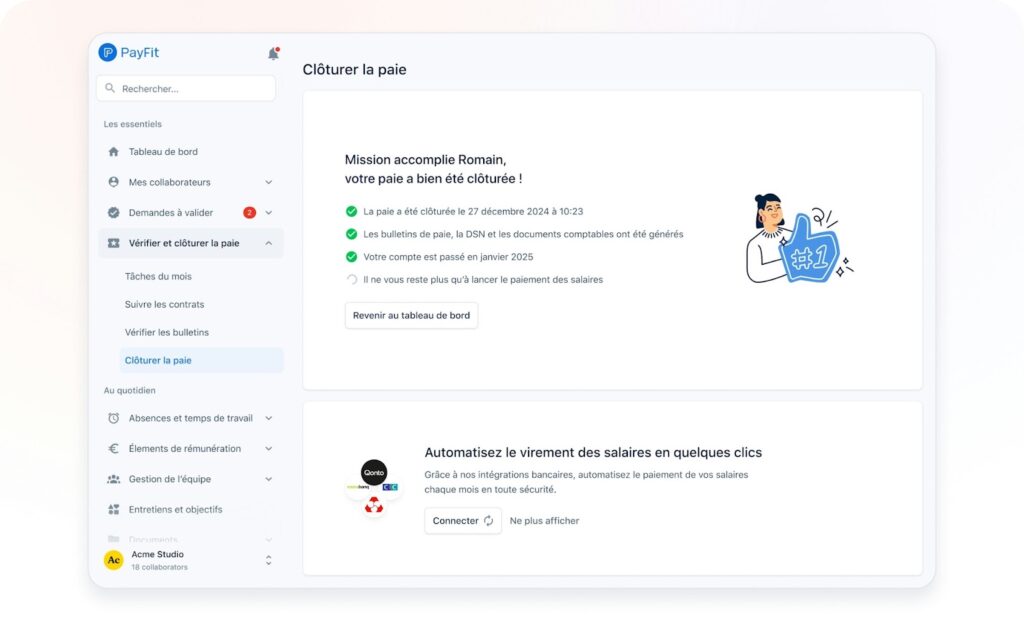The width and height of the screenshot is (1024, 623).
Task: Go to Suivre les contrats
Action: coord(164,304)
